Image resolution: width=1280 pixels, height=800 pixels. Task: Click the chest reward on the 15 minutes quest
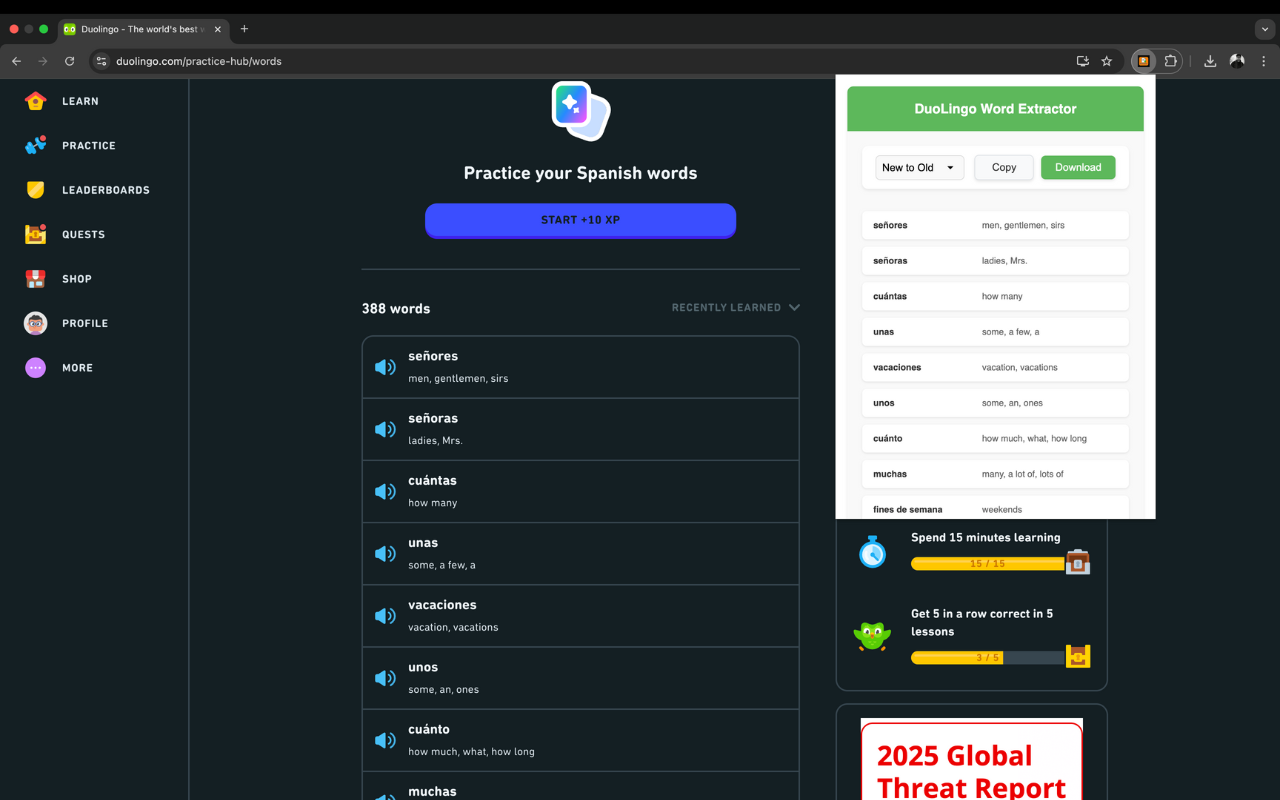click(1077, 562)
